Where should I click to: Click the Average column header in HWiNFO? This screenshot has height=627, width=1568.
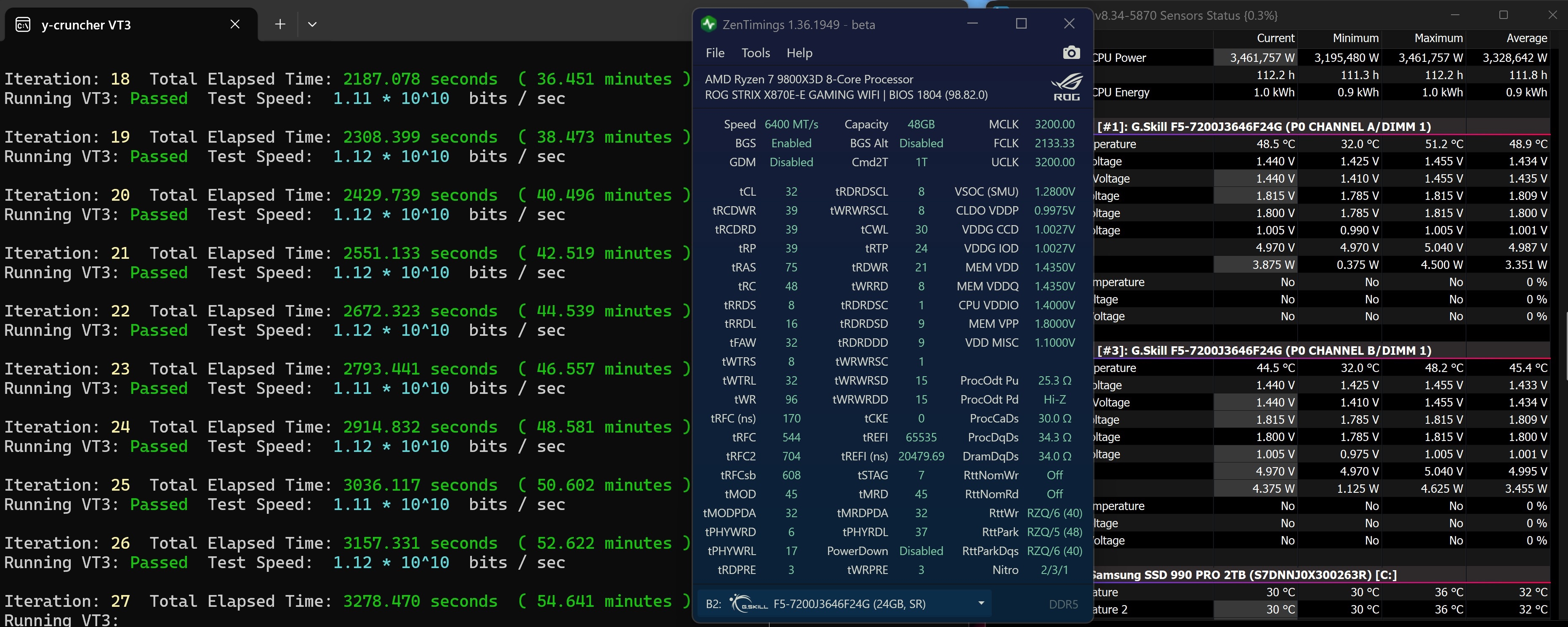(x=1526, y=38)
